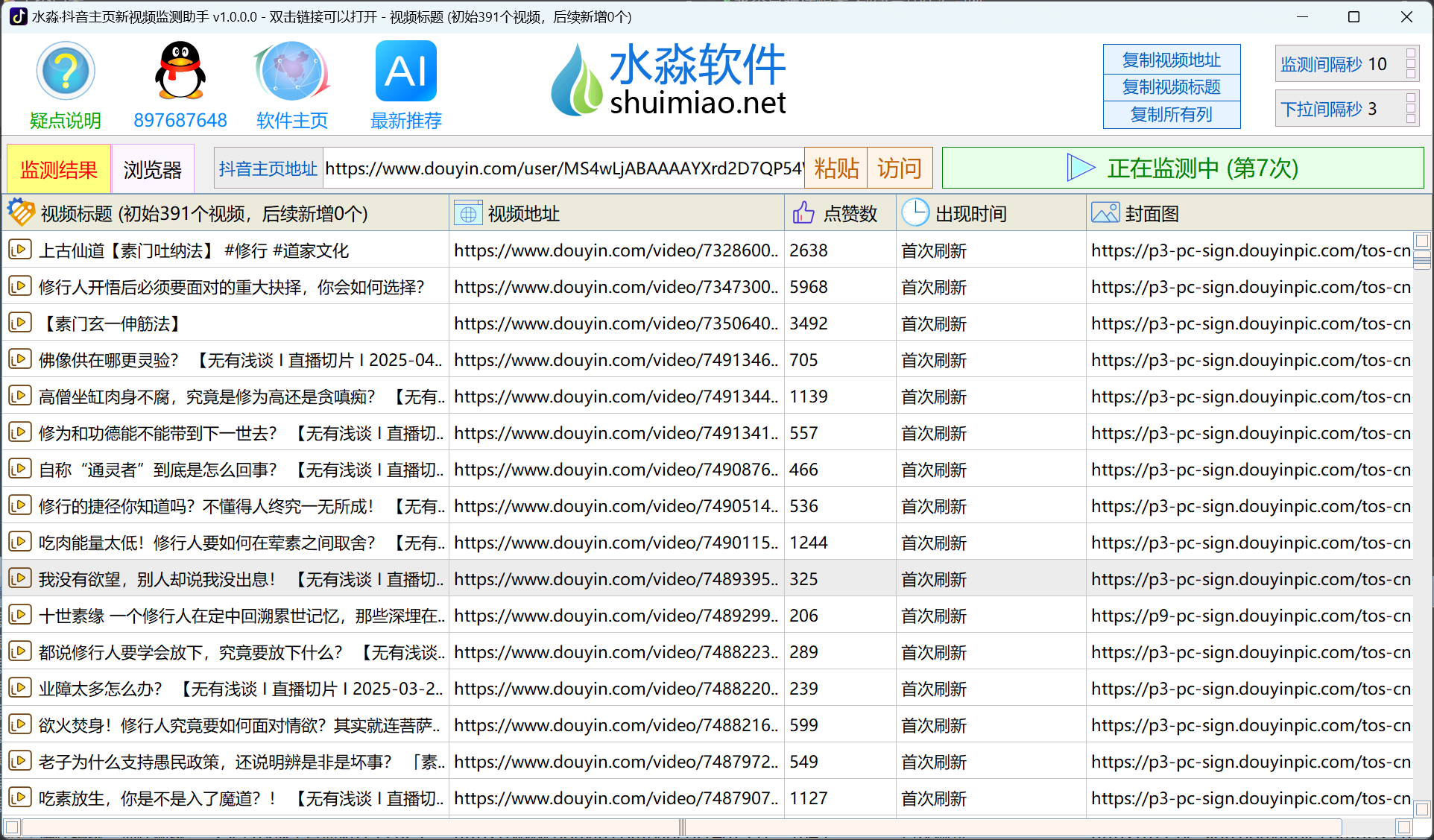Click video icon of row 吃肉能量太低
Screen dimensions: 1434x840
20,542
